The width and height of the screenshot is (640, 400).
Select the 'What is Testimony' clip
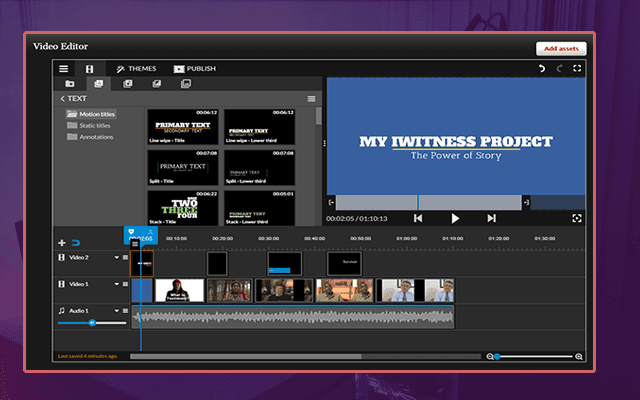[180, 290]
